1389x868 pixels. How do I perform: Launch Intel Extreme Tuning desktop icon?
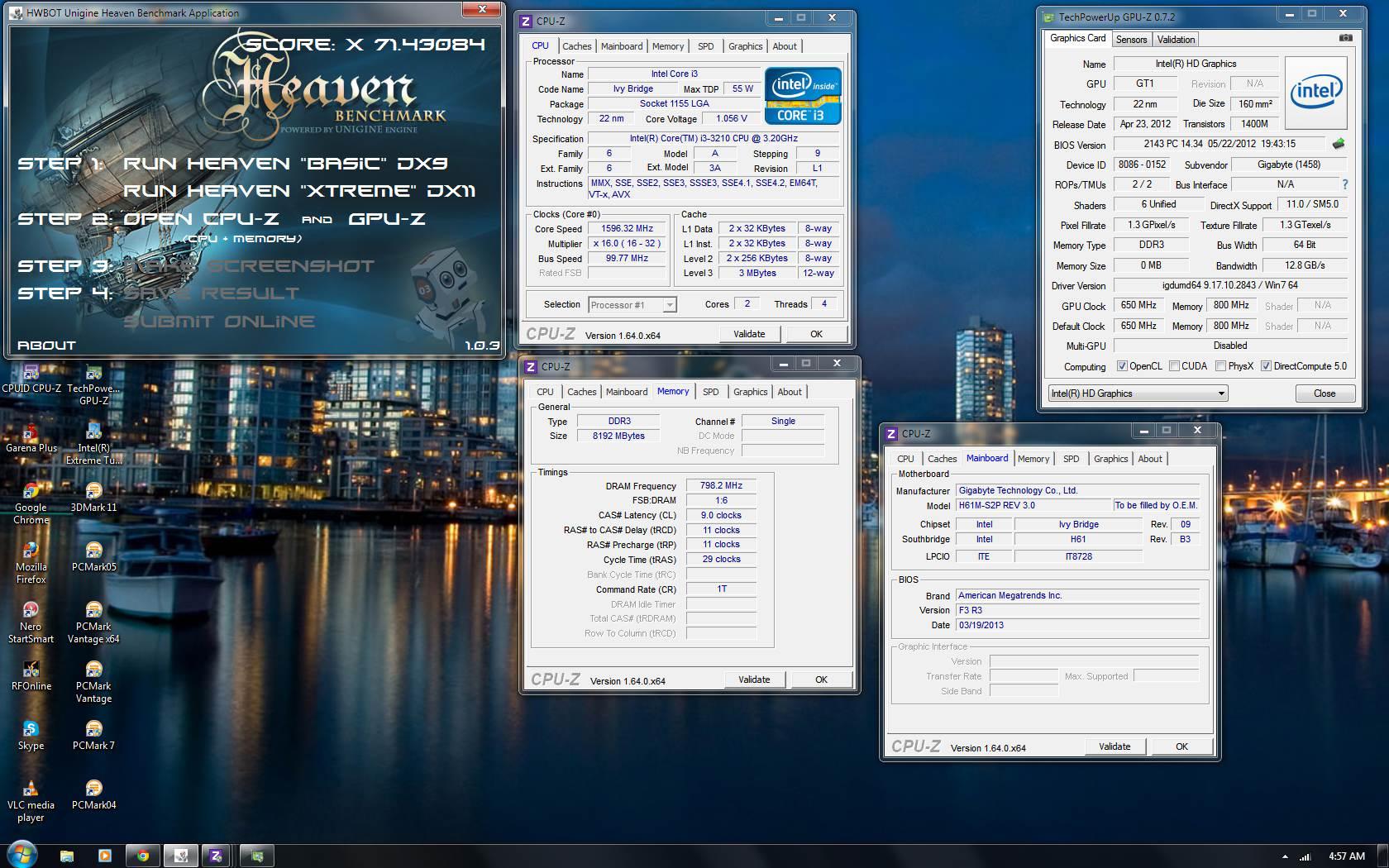[93, 445]
